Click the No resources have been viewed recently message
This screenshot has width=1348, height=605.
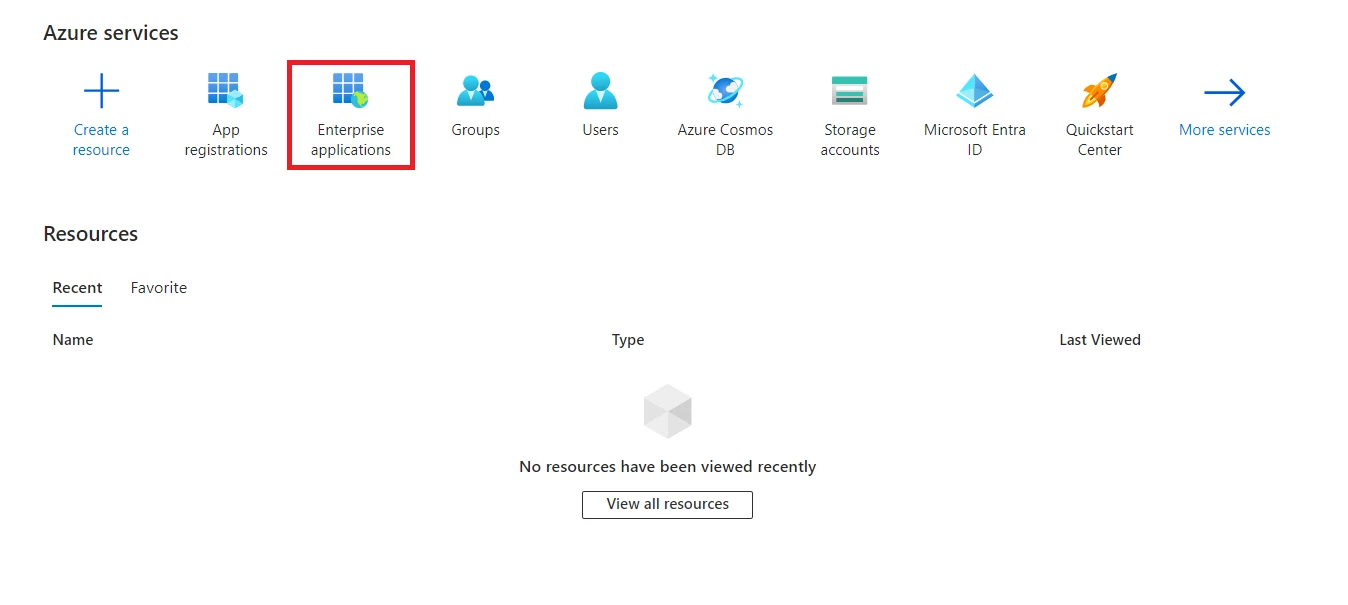tap(668, 467)
